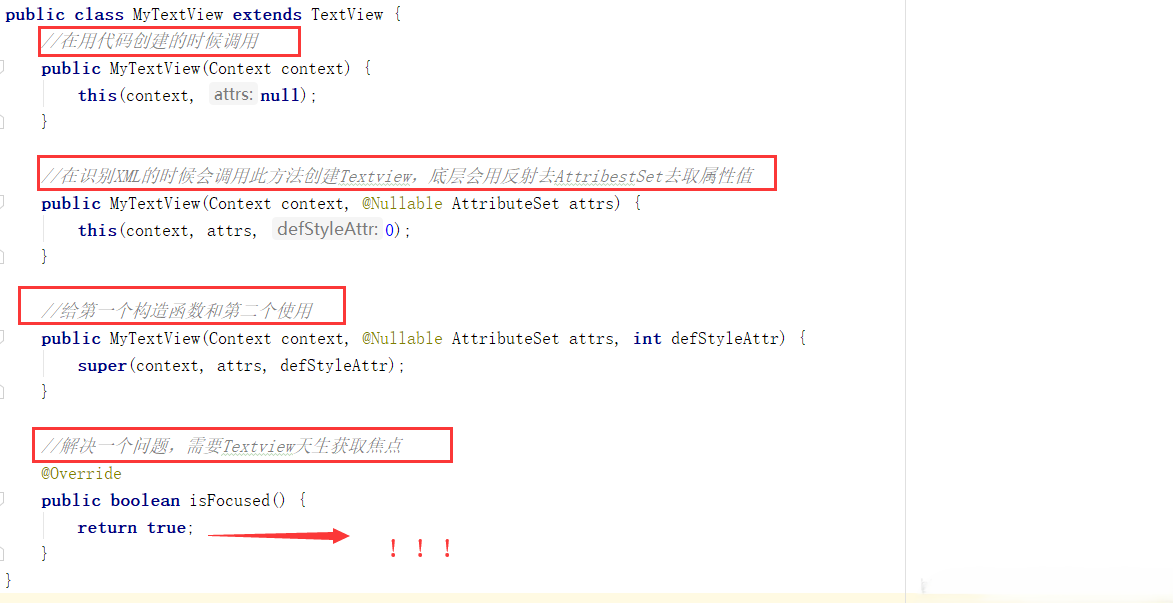1173x603 pixels.
Task: Click the TextView superclass after extends
Action: pos(347,15)
